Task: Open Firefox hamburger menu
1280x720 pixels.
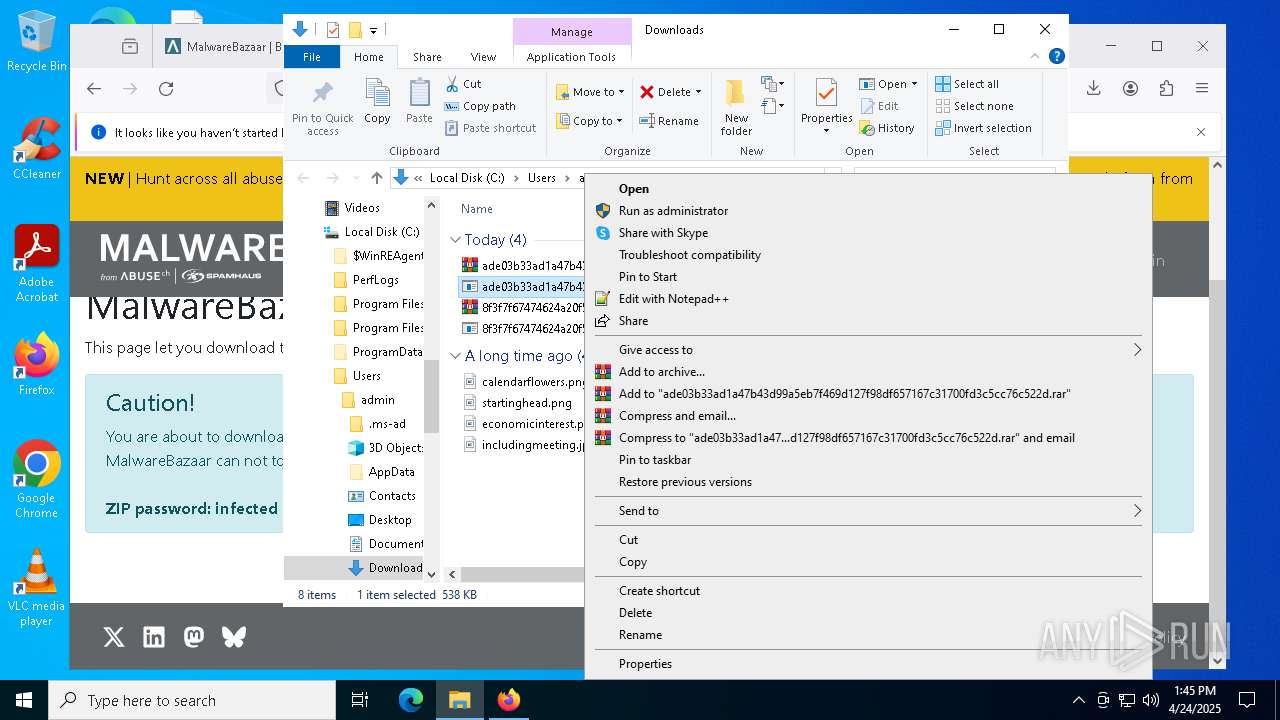Action: [x=1202, y=89]
